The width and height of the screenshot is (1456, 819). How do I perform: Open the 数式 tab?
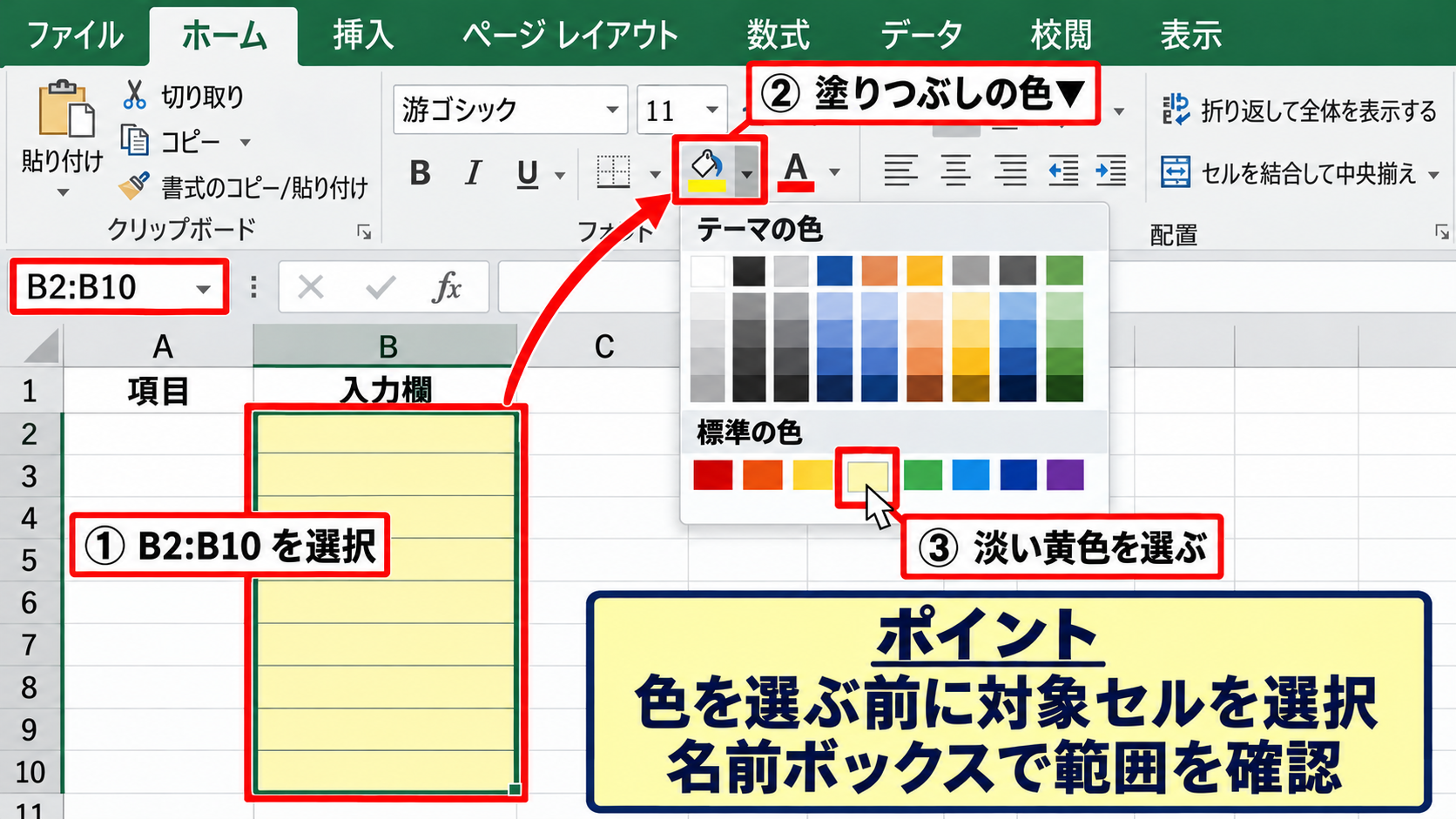coord(778,35)
